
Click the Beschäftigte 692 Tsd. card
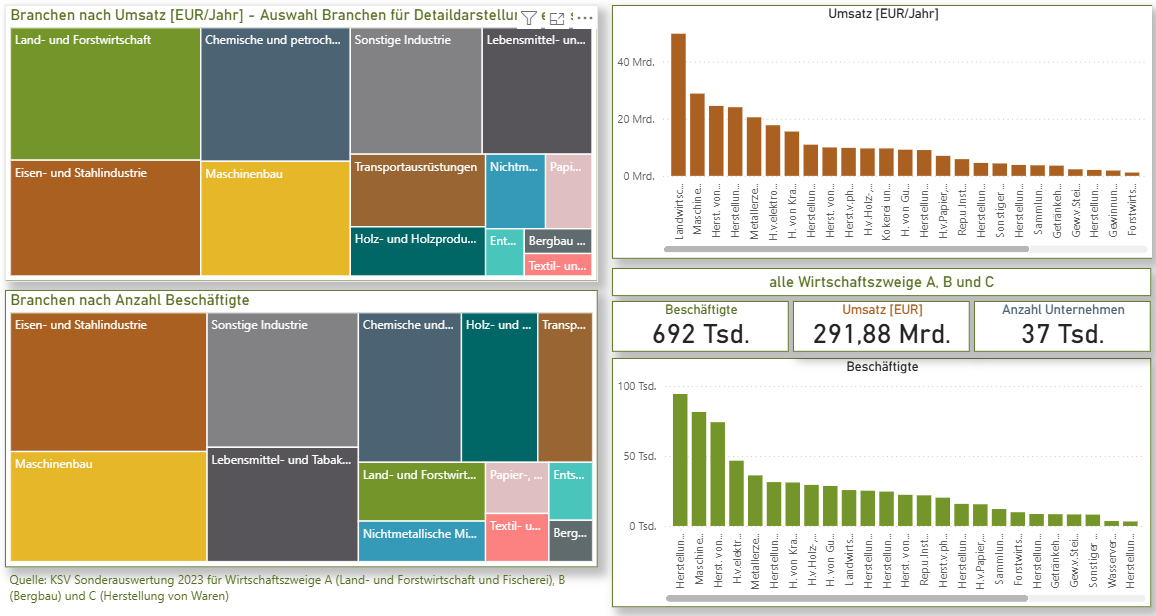(700, 326)
